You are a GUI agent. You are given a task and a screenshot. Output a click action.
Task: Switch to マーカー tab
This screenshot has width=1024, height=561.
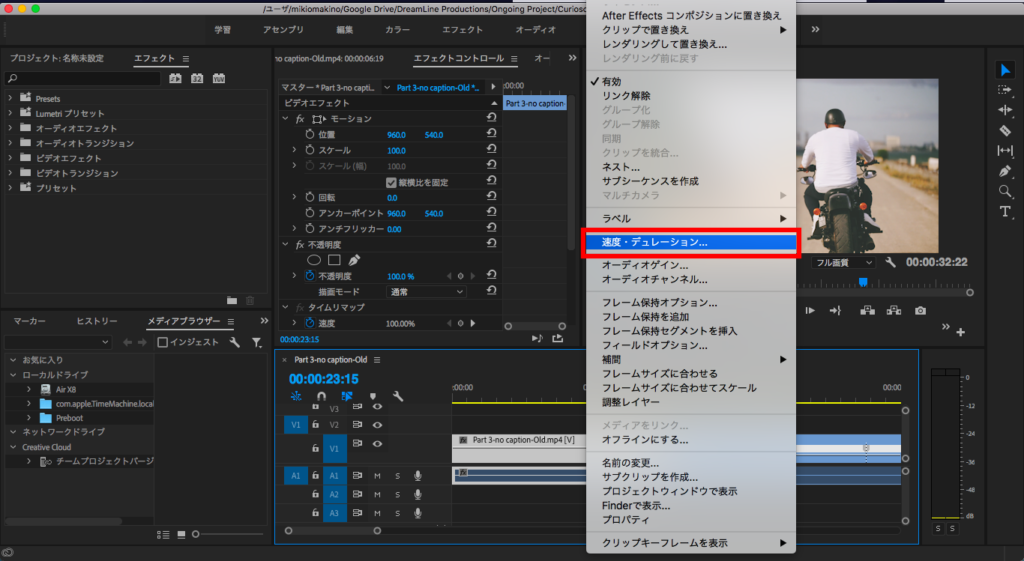[29, 321]
